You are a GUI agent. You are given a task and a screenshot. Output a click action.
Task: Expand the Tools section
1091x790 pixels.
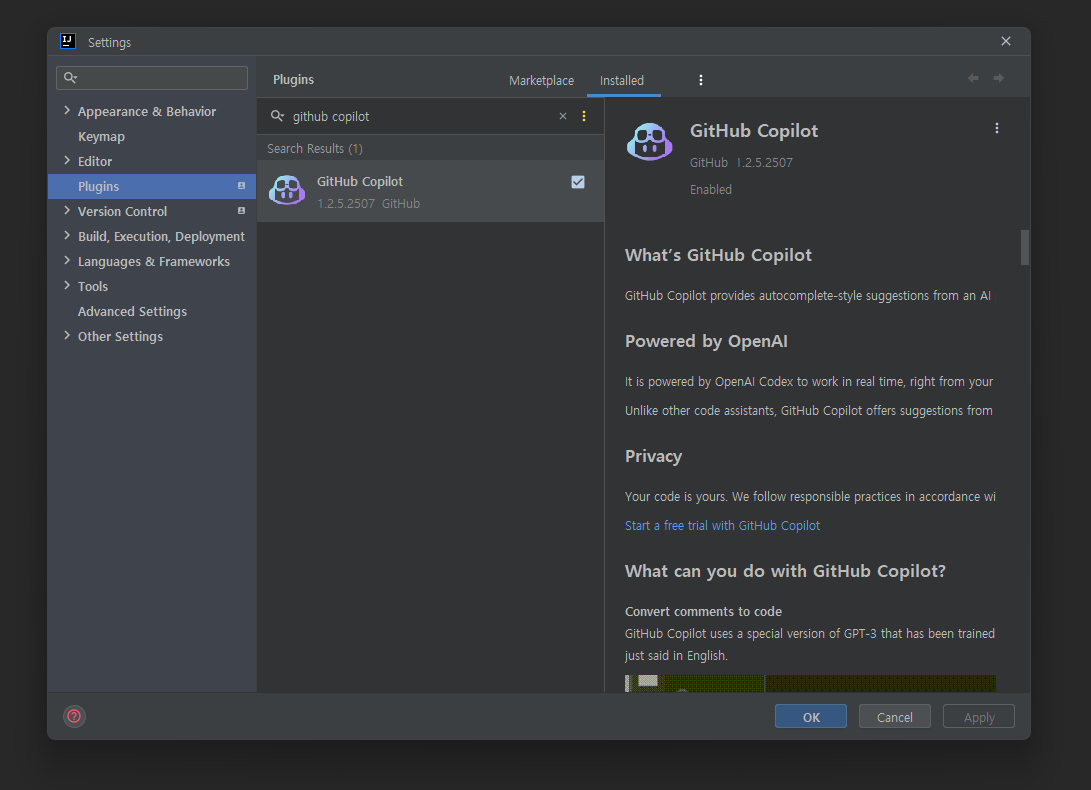67,286
